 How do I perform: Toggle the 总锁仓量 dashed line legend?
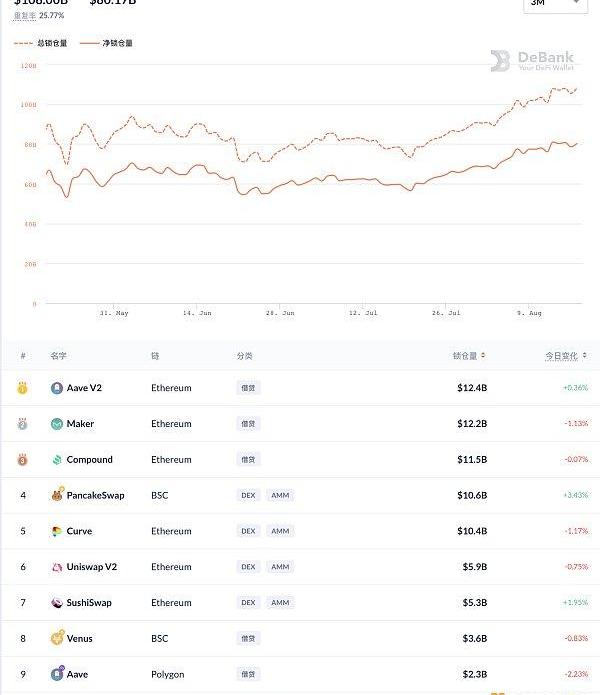[41, 44]
